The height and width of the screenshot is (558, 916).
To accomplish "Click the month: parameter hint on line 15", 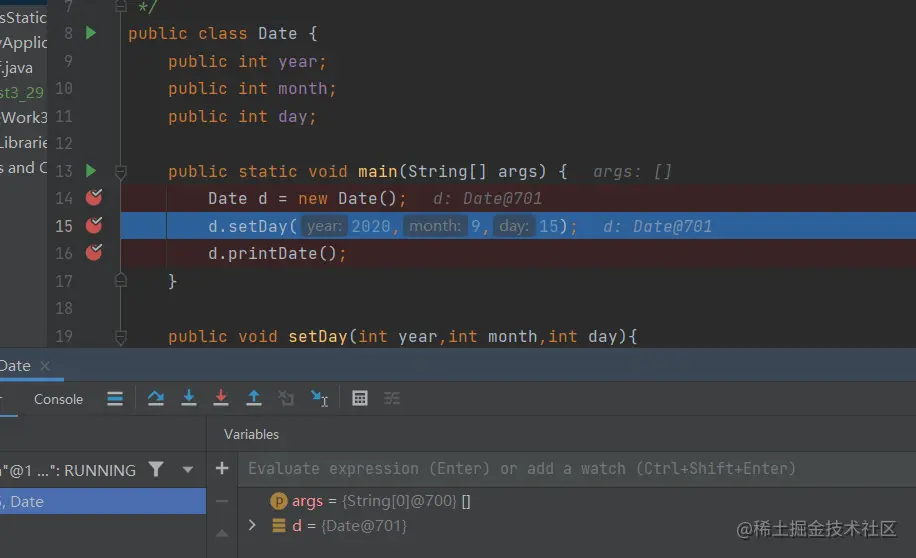I will (435, 226).
